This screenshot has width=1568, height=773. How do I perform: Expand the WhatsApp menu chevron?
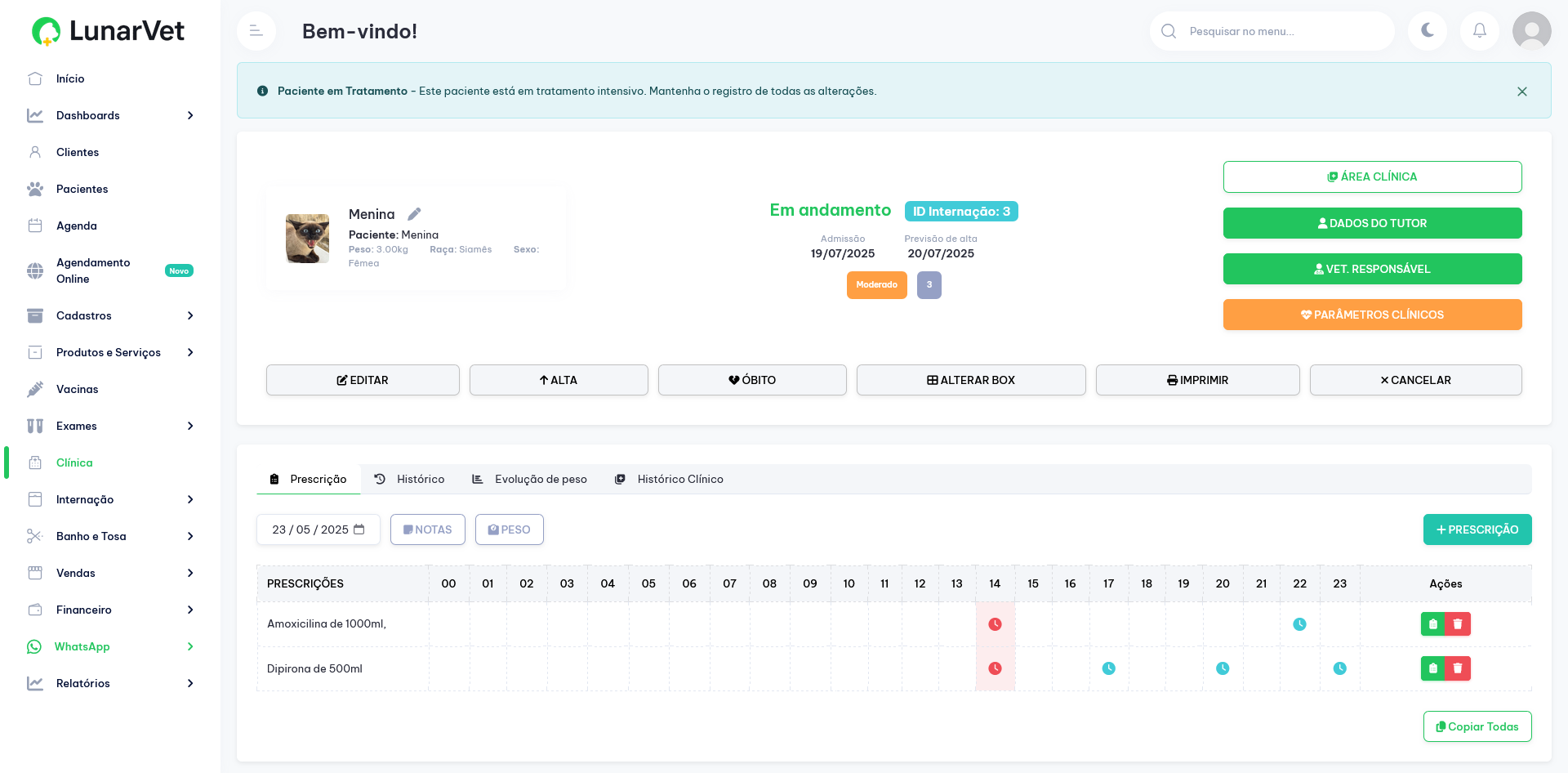tap(190, 646)
